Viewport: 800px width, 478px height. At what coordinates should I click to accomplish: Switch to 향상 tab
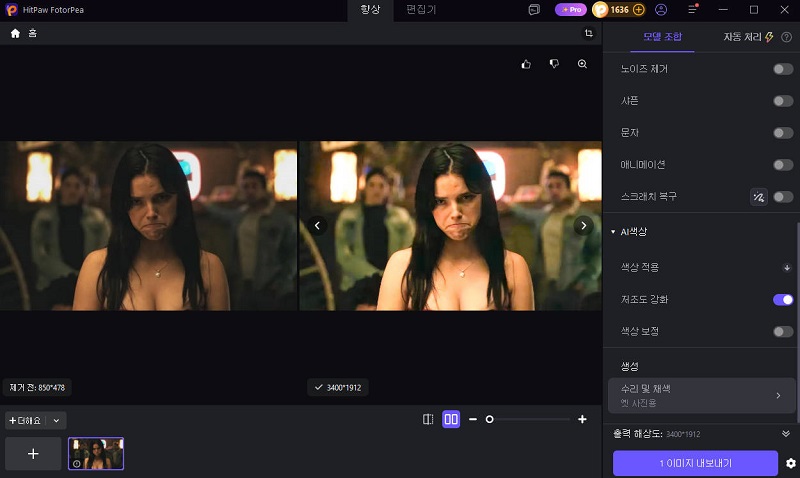click(370, 10)
